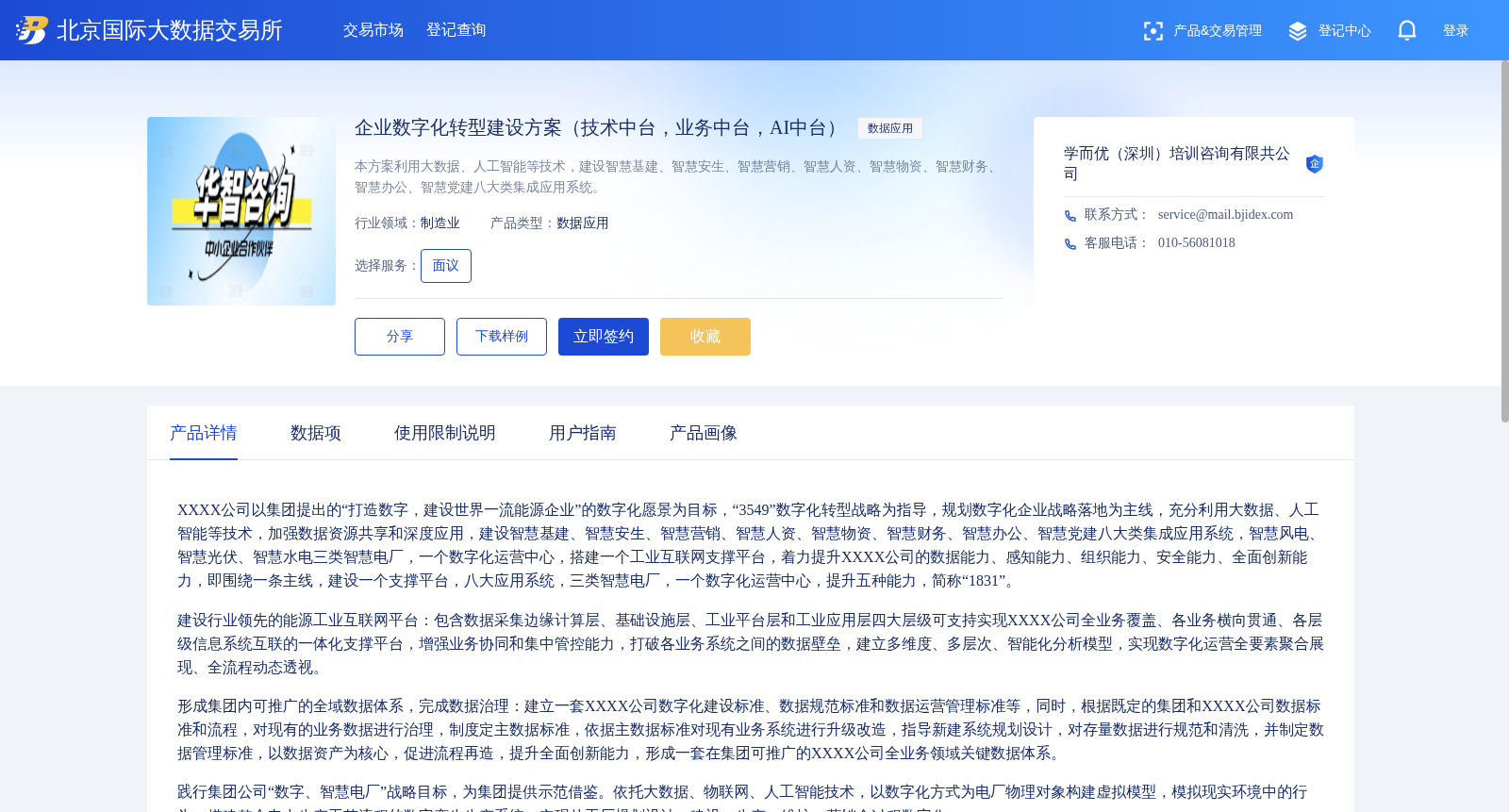The width and height of the screenshot is (1509, 812).
Task: Click the 下载样例 button
Action: point(502,337)
